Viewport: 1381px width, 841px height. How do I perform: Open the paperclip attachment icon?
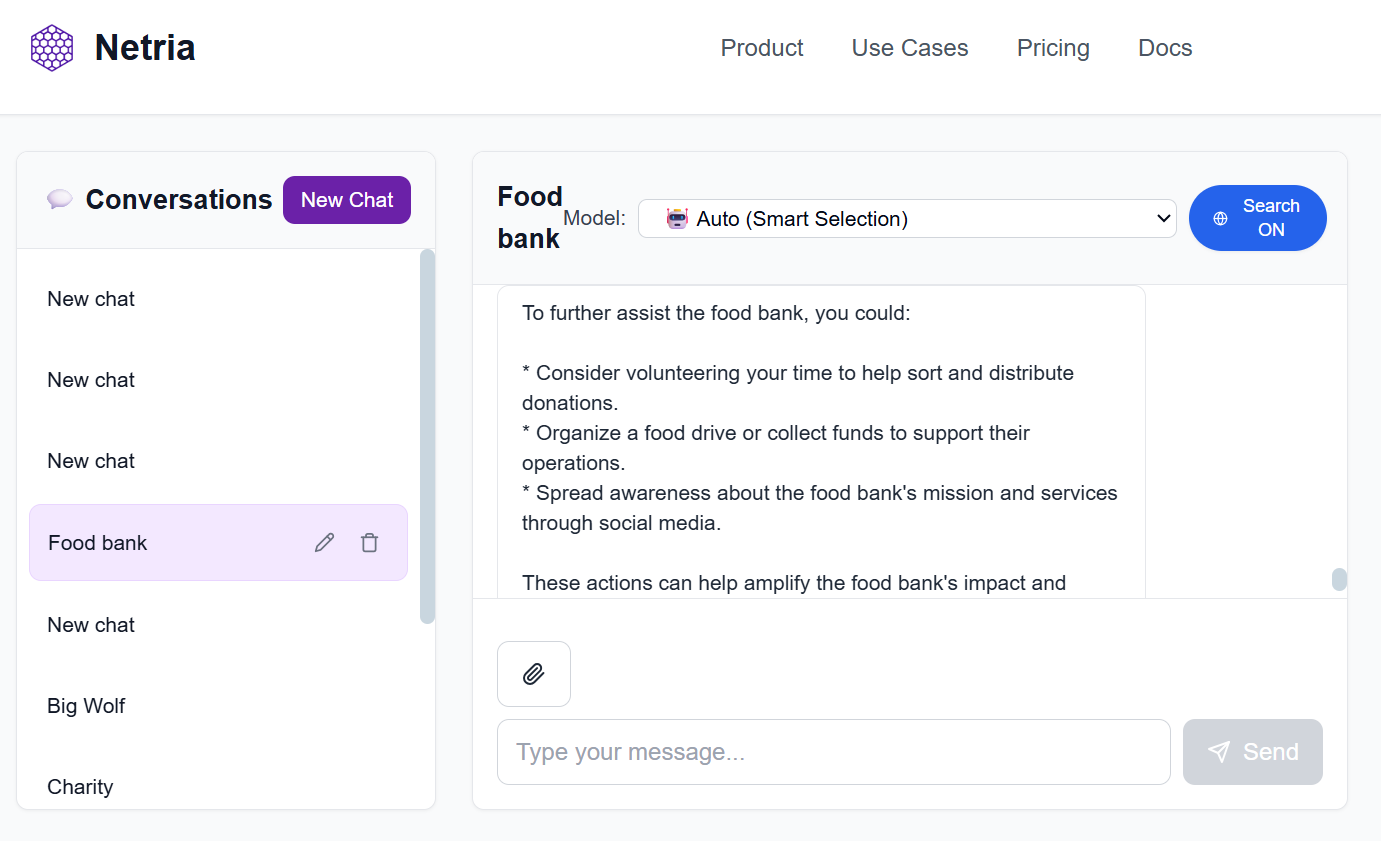[533, 673]
